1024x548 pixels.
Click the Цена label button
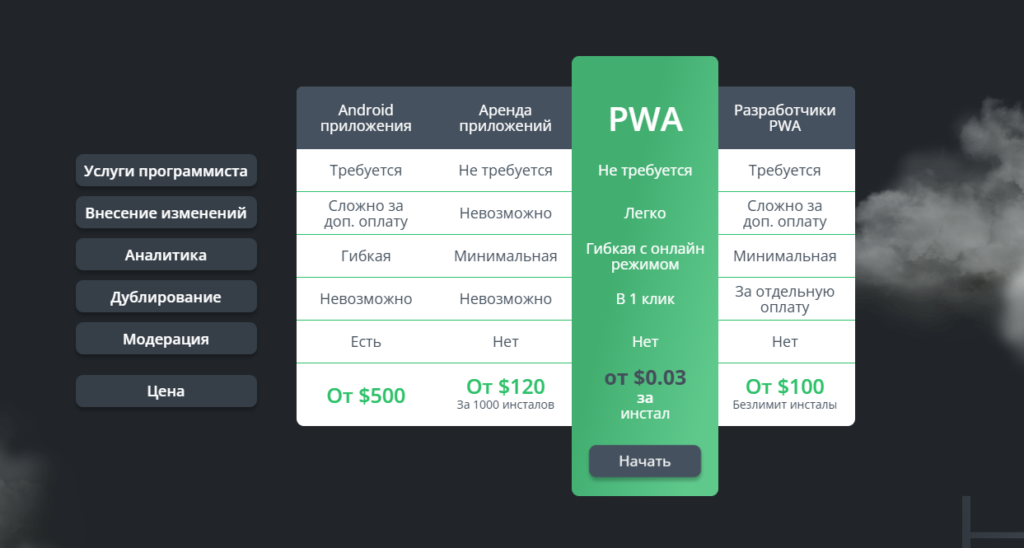coord(166,391)
